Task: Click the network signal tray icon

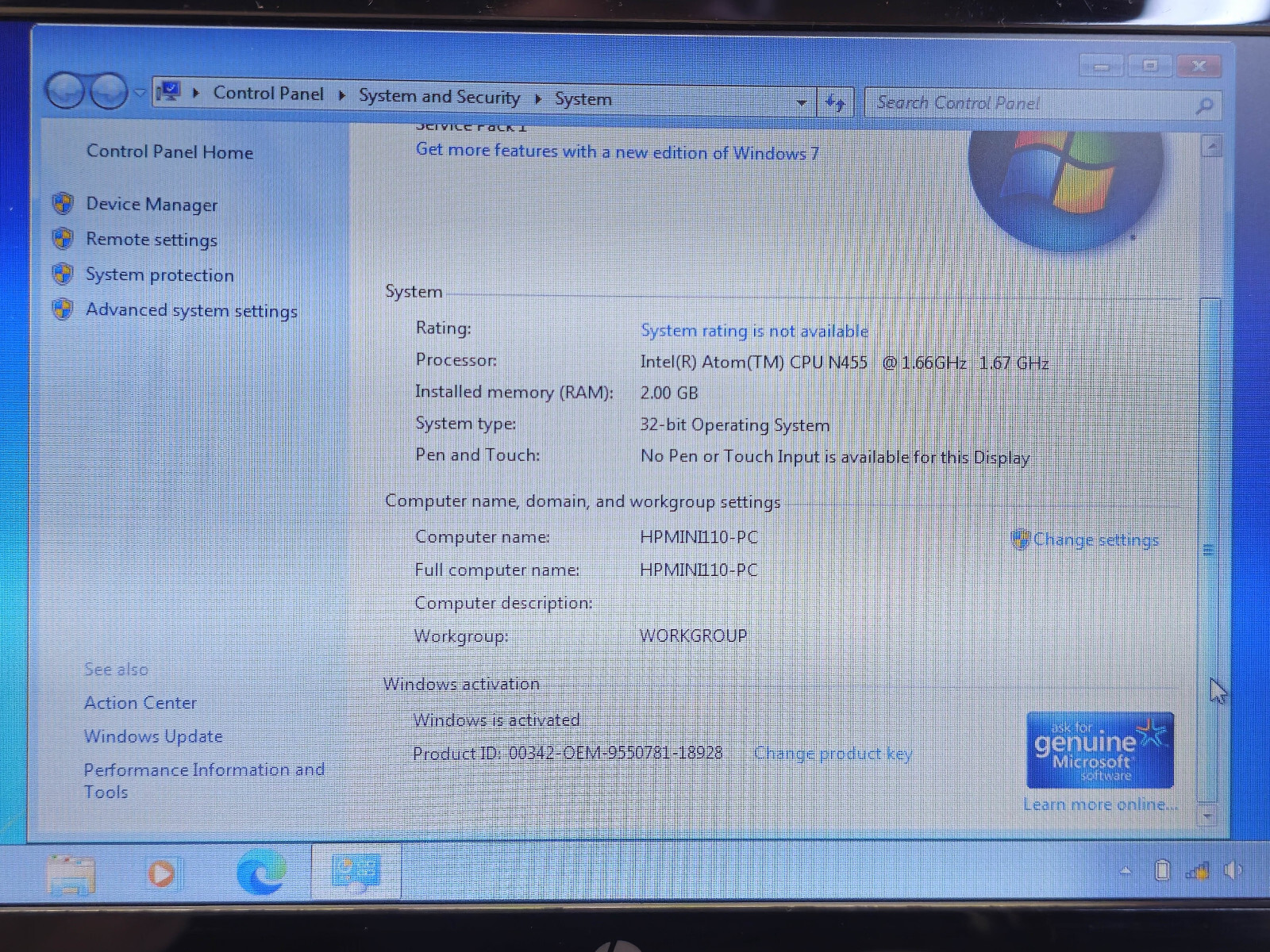Action: pos(1197,870)
